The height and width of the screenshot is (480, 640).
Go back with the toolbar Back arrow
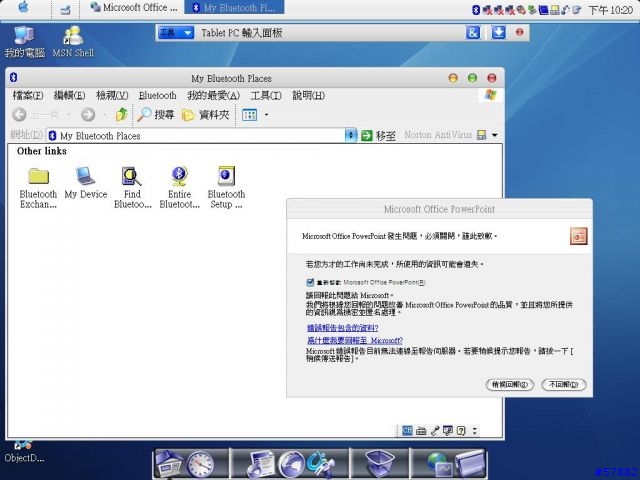point(19,115)
